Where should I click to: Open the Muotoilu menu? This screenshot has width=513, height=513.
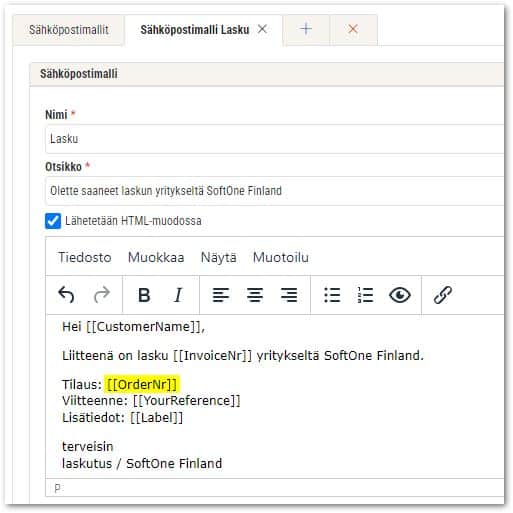click(x=281, y=257)
